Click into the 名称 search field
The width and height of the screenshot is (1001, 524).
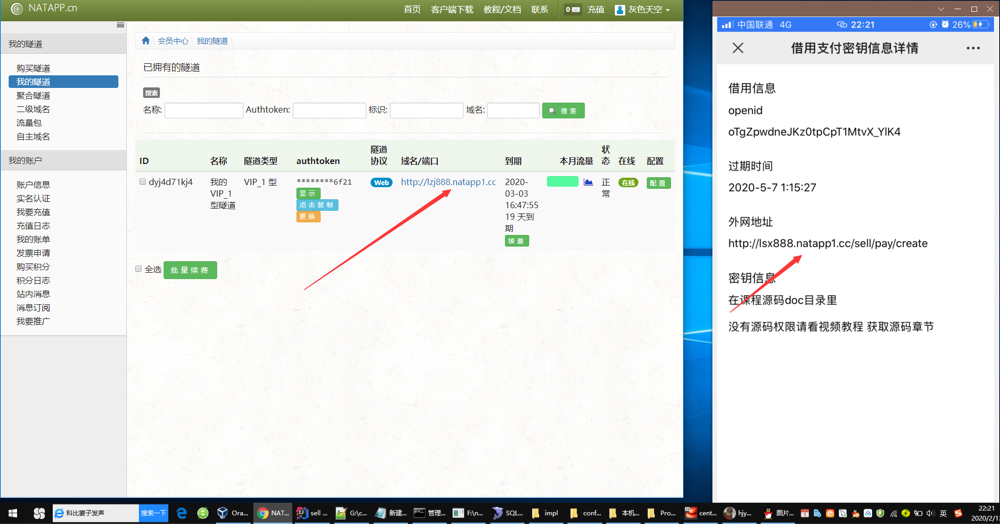pos(204,110)
